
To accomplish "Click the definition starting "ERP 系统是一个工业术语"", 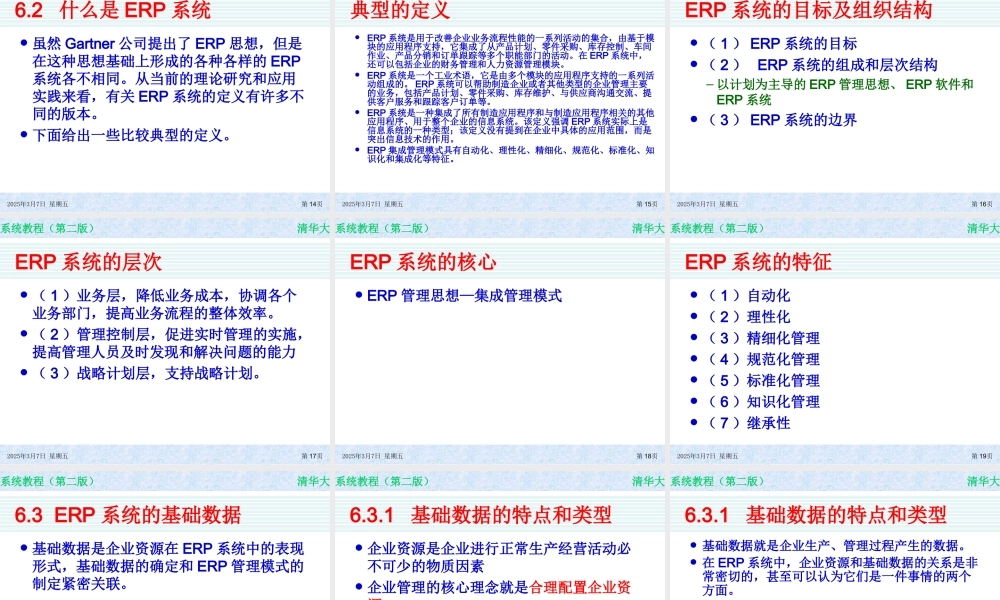I will coord(510,88).
